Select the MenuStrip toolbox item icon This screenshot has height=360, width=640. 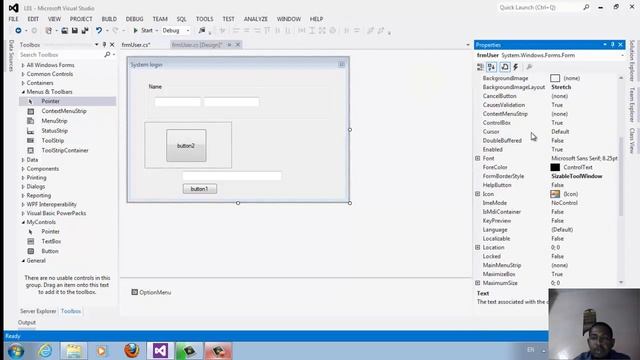[x=31, y=121]
